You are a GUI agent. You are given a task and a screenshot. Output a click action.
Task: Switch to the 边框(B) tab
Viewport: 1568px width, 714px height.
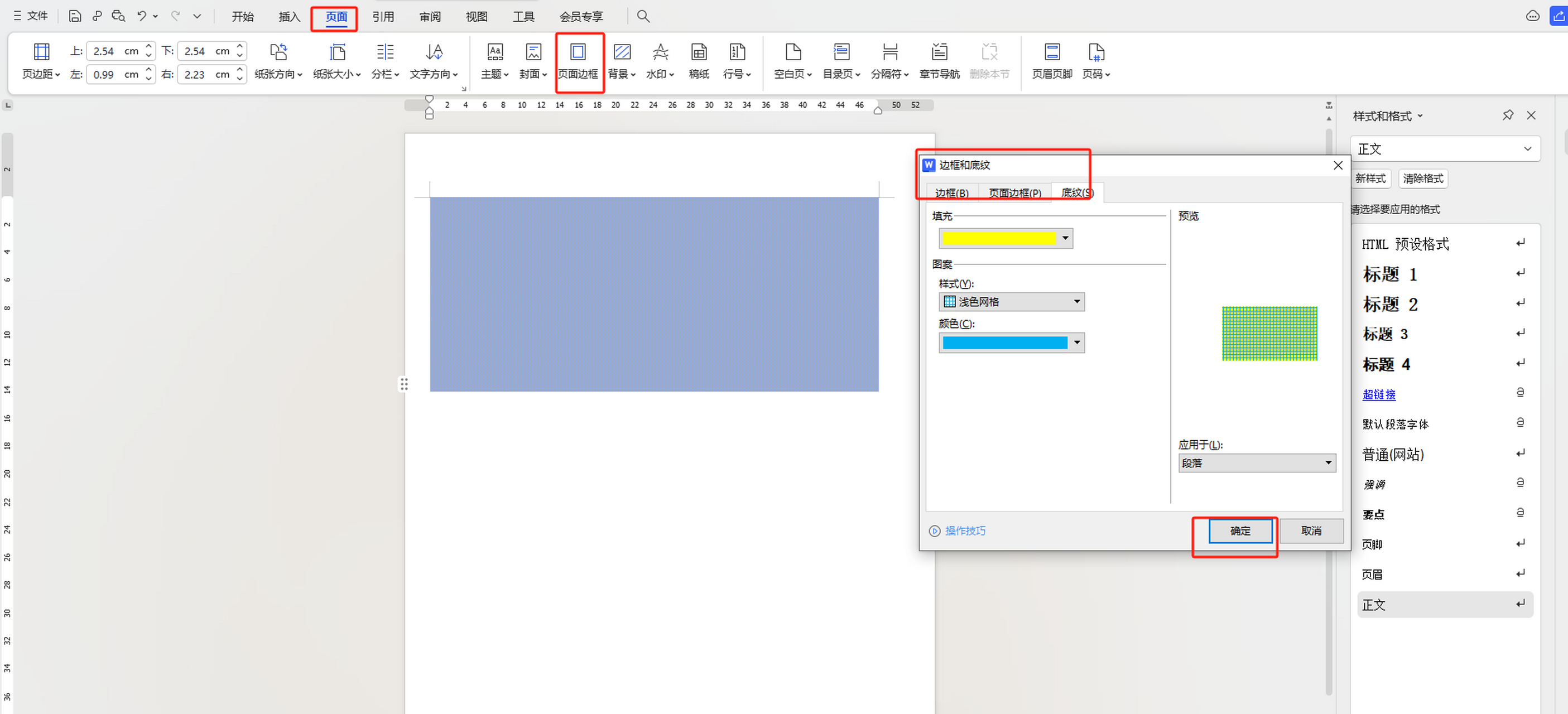951,193
